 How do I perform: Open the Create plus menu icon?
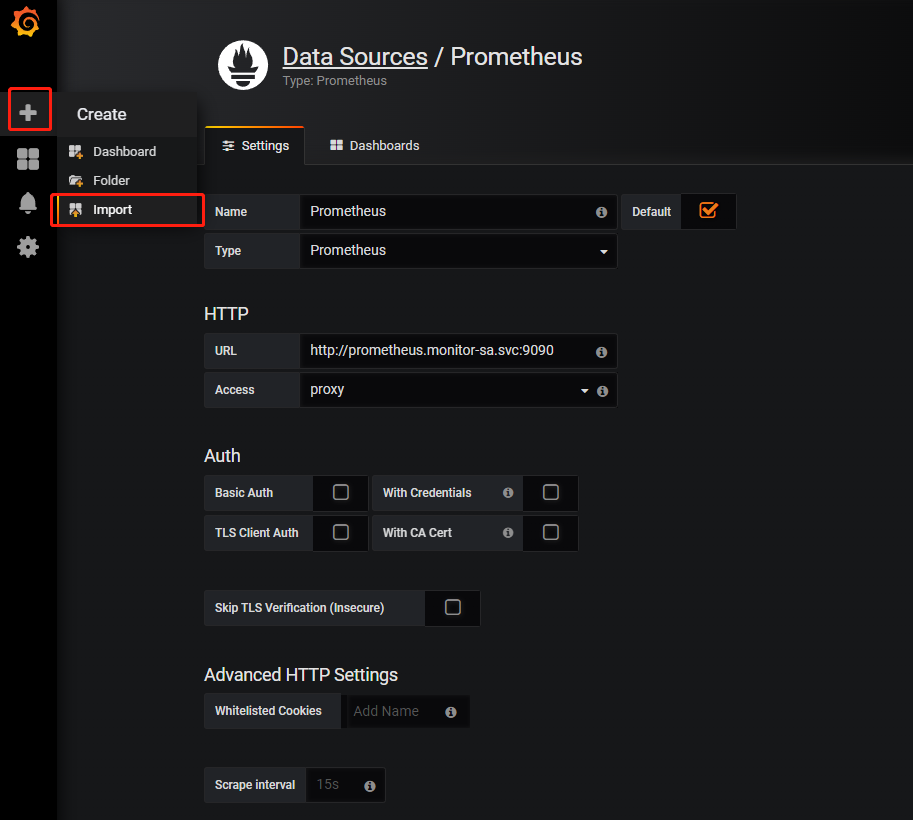(x=29, y=113)
